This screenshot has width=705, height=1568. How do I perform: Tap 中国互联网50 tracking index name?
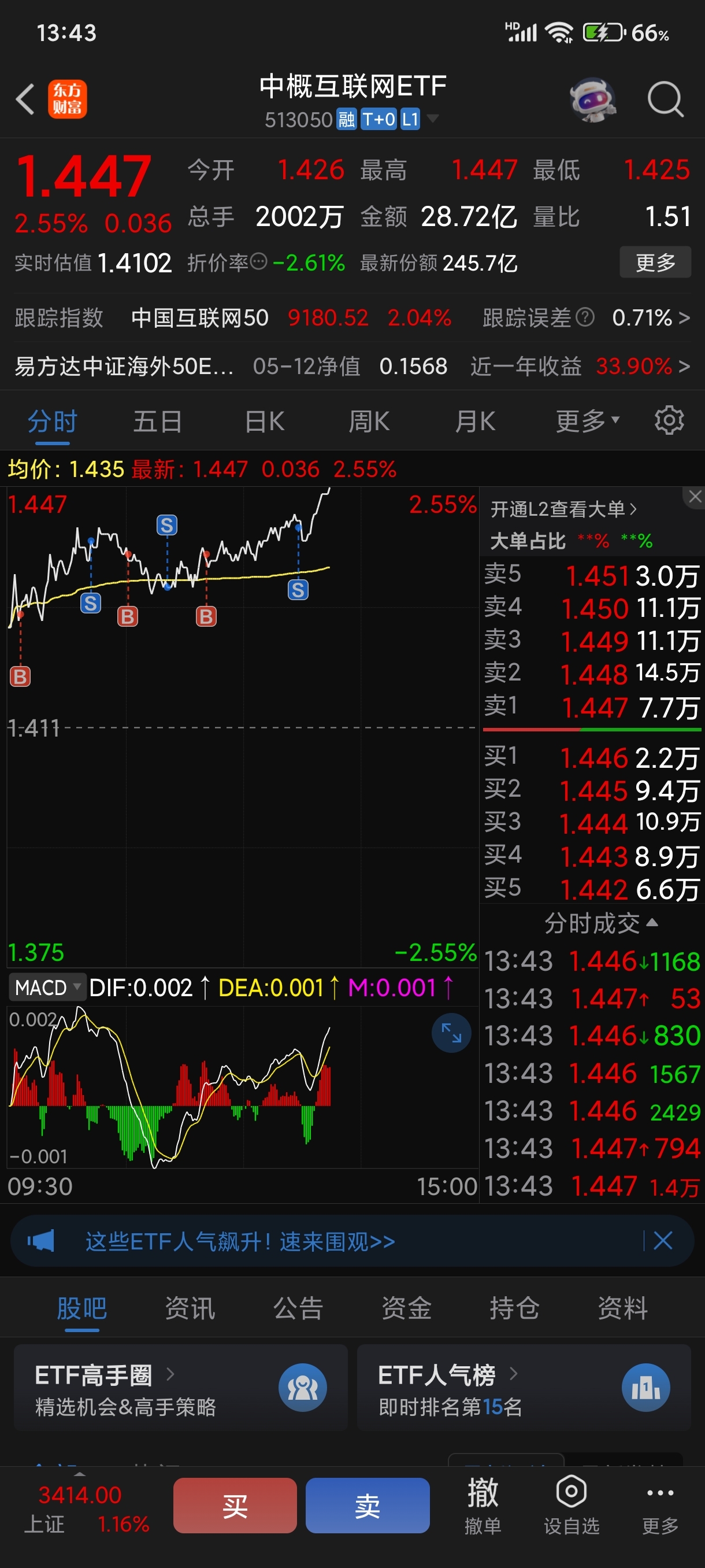(199, 317)
